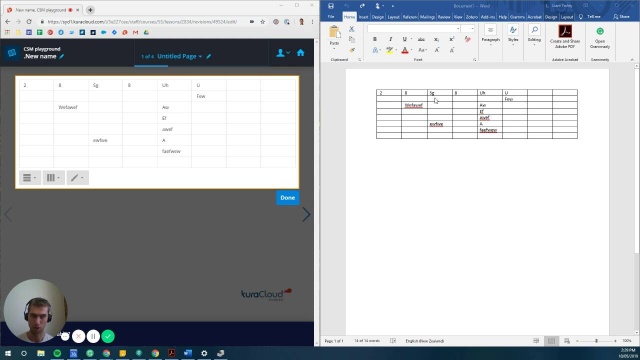Expand the Untitled Page dropdown
Image resolution: width=640 pixels, height=360 pixels.
coord(180,56)
